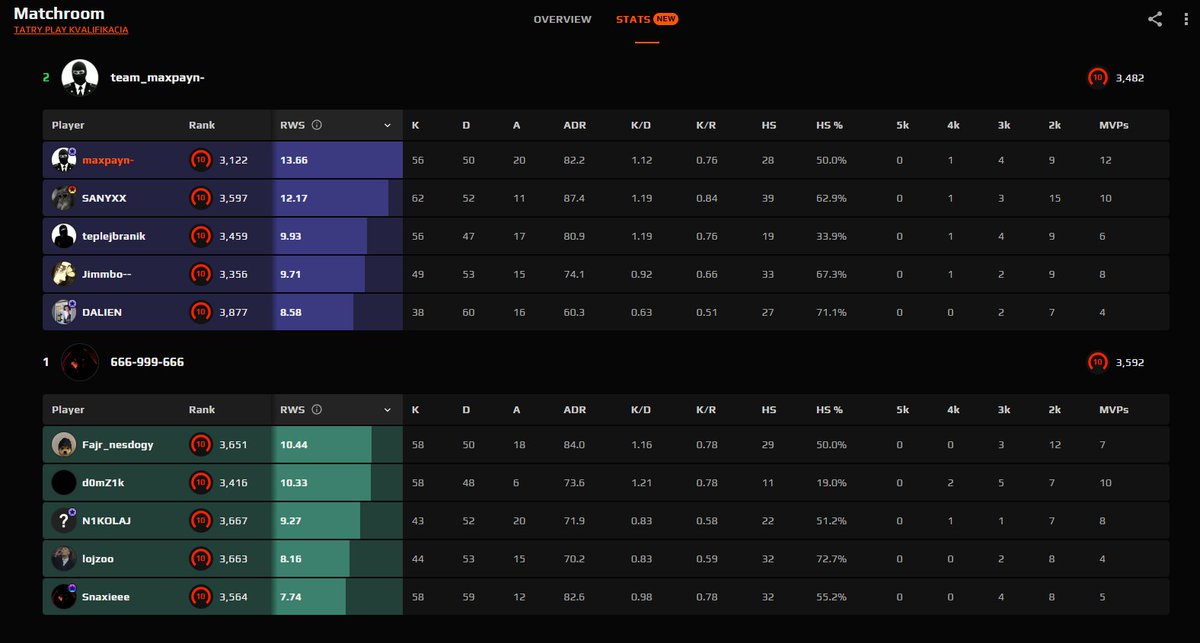Click level badge in lojzoo row
The image size is (1200, 643).
point(200,558)
